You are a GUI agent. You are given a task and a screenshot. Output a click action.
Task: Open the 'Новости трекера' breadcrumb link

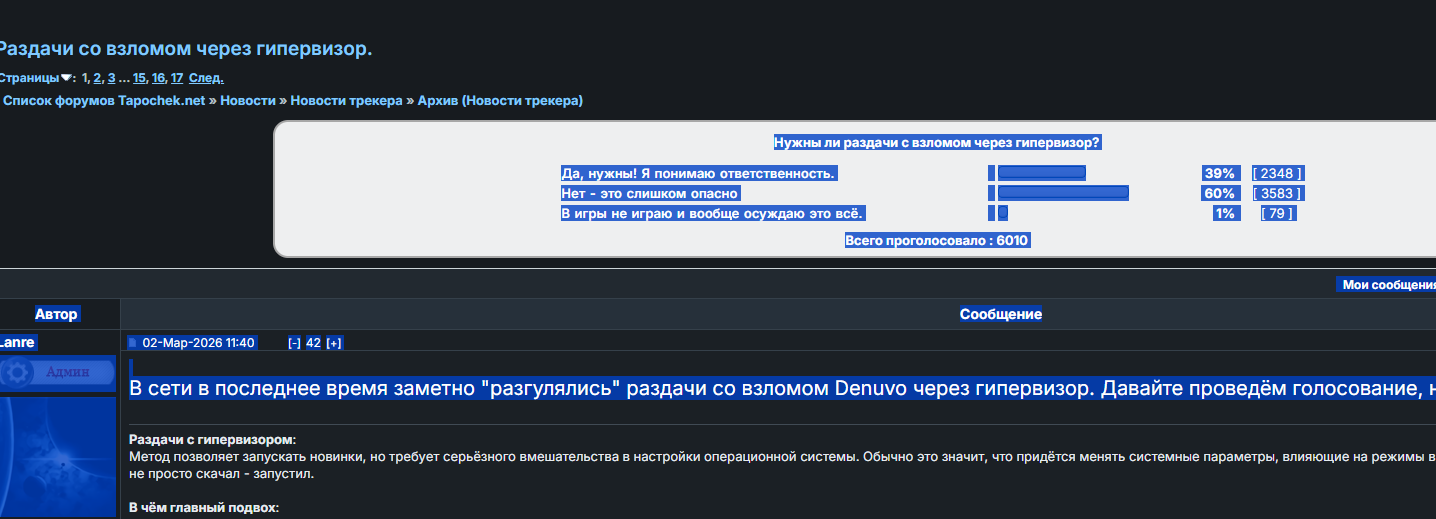tap(346, 101)
